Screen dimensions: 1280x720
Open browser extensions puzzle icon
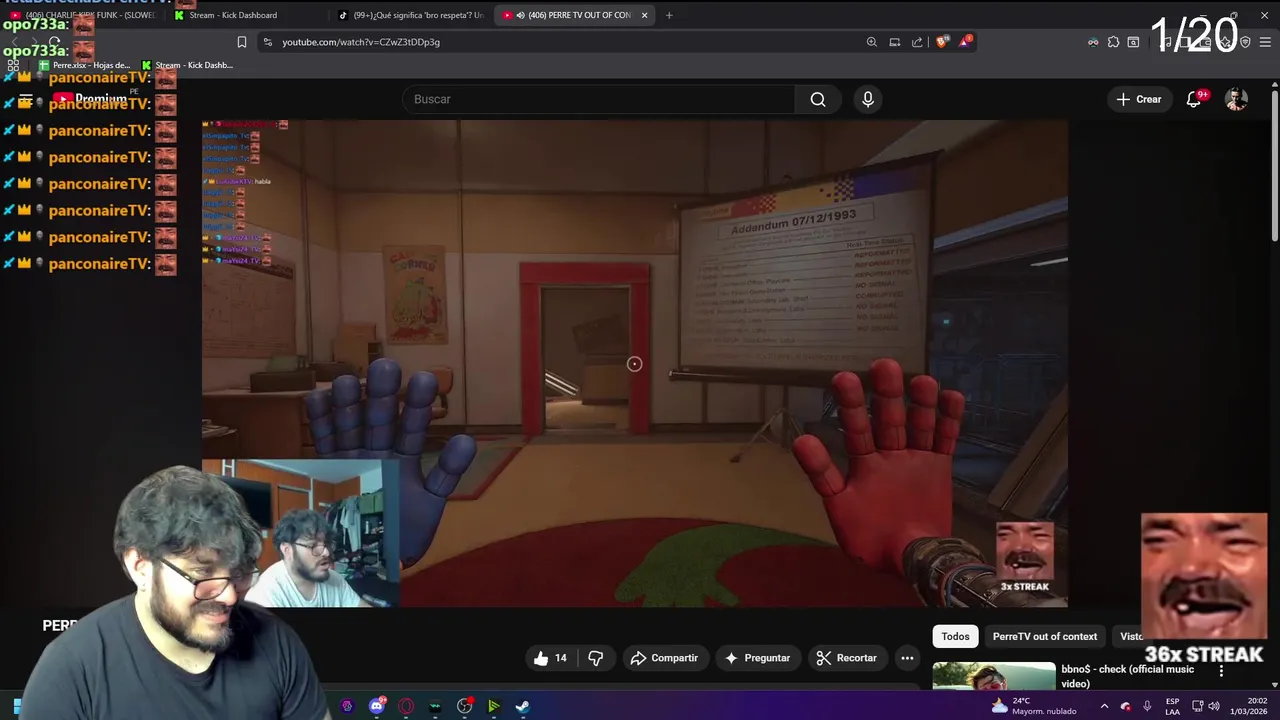tap(1113, 42)
